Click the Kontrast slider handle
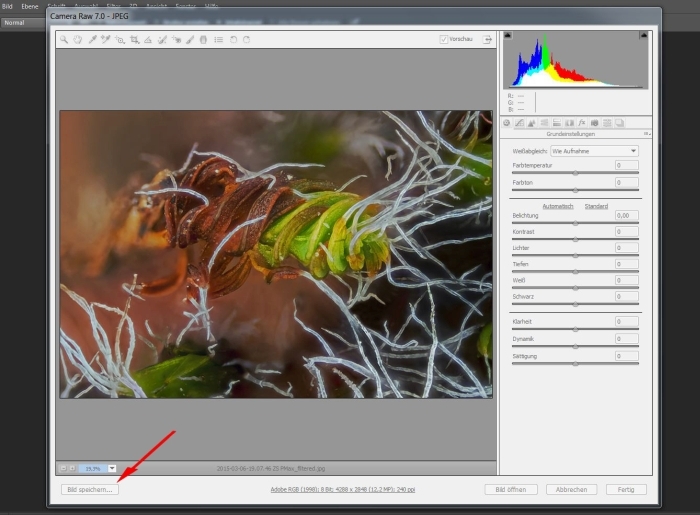This screenshot has width=700, height=515. point(575,239)
